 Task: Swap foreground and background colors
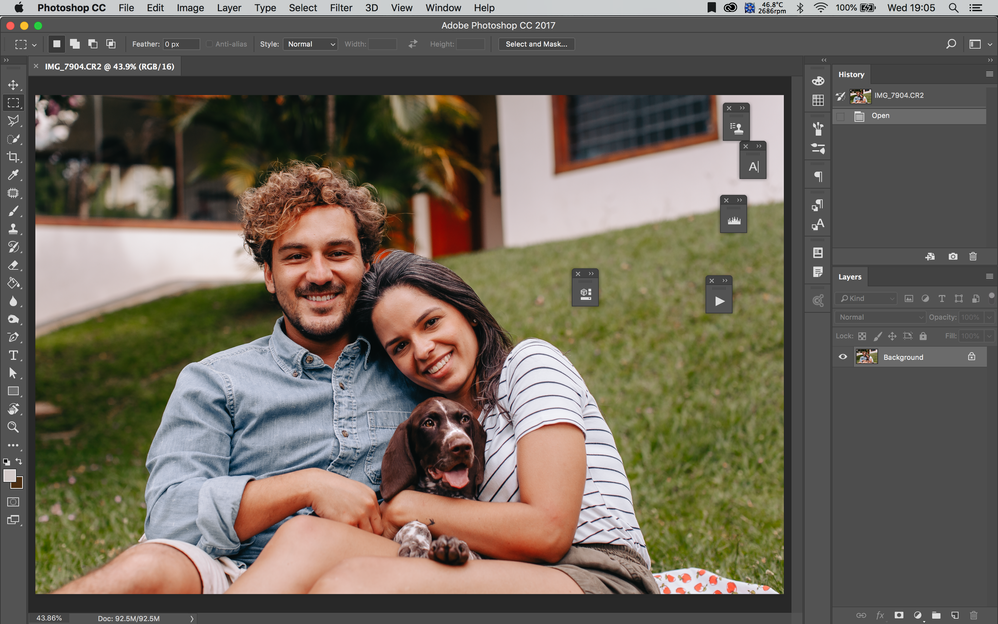pyautogui.click(x=19, y=461)
